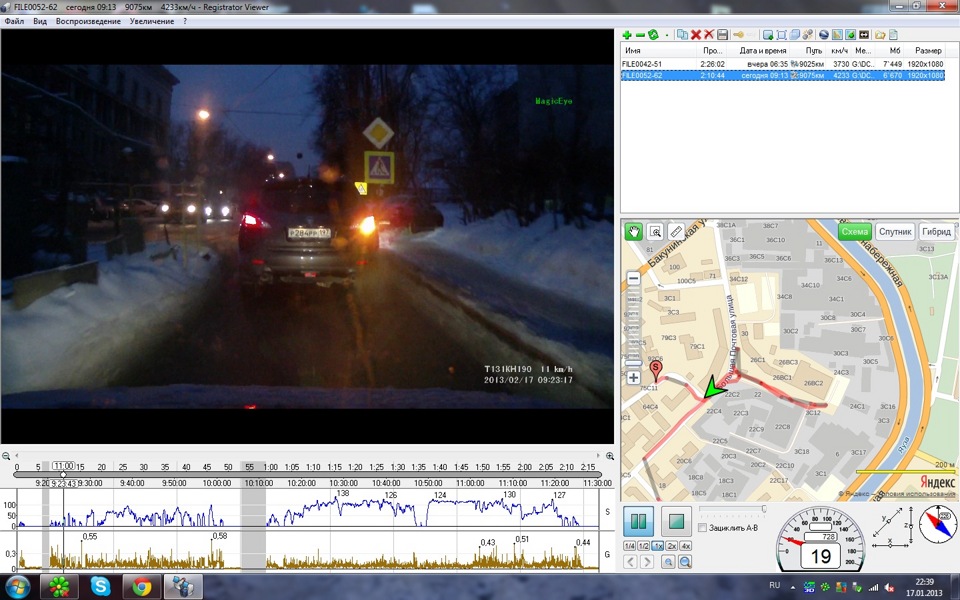Click the green minus remove-file icon
The width and height of the screenshot is (960, 600).
(x=640, y=35)
